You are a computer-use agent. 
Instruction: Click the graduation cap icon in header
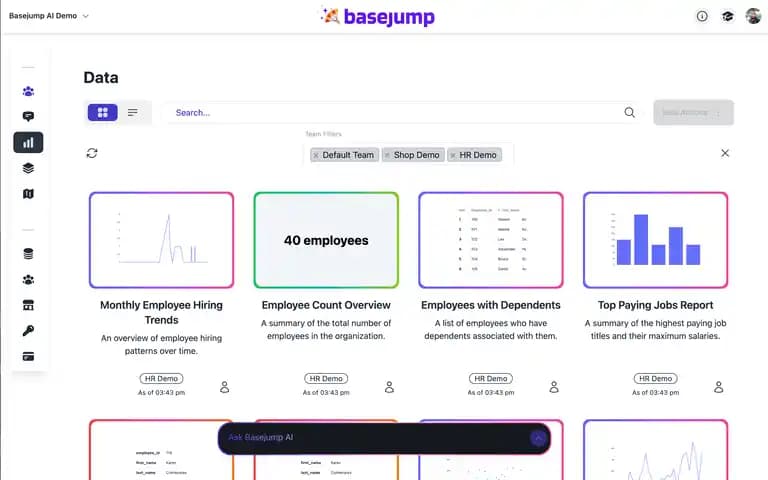pos(728,16)
